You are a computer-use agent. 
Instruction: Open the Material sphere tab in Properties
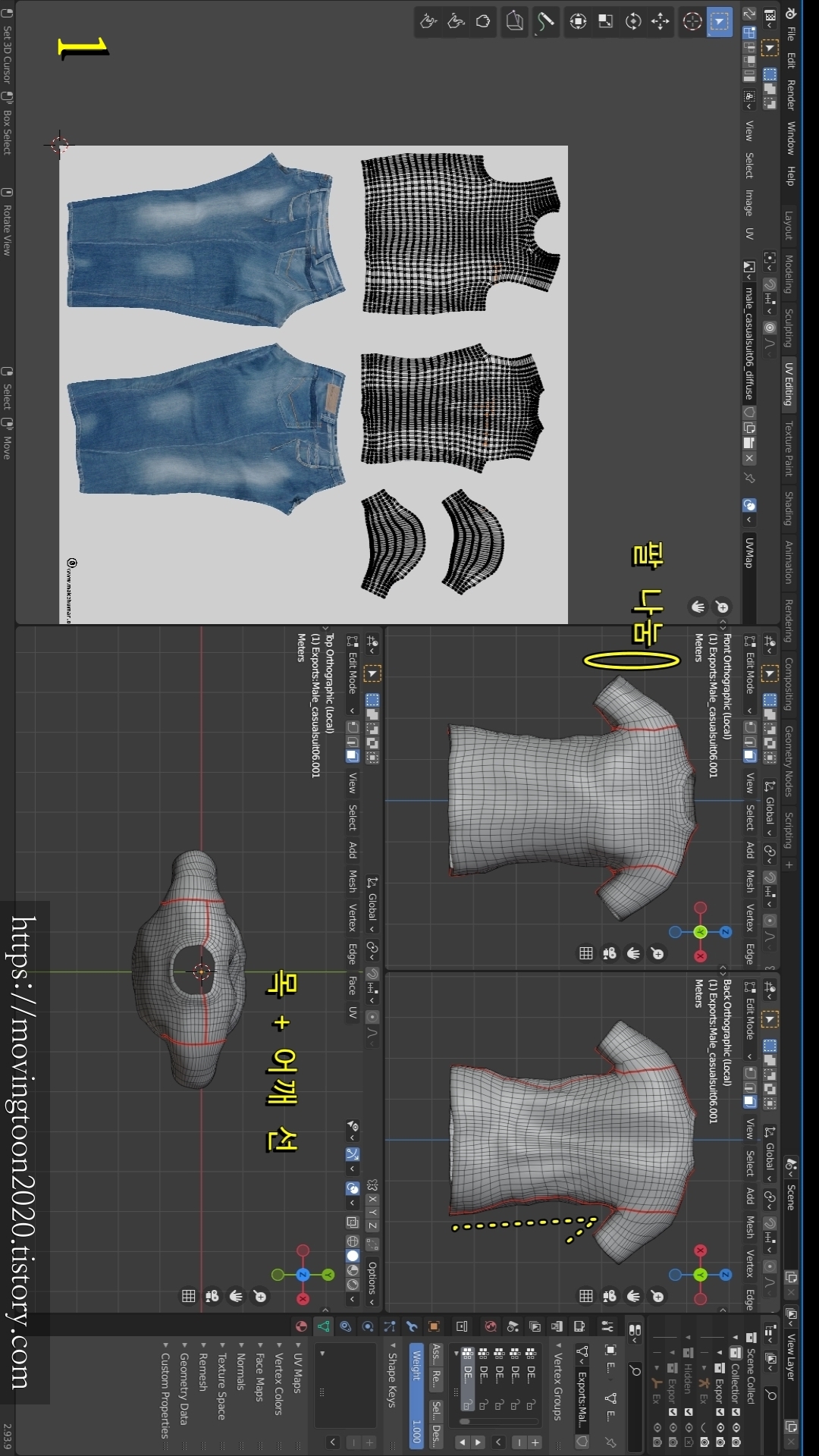[x=301, y=1326]
